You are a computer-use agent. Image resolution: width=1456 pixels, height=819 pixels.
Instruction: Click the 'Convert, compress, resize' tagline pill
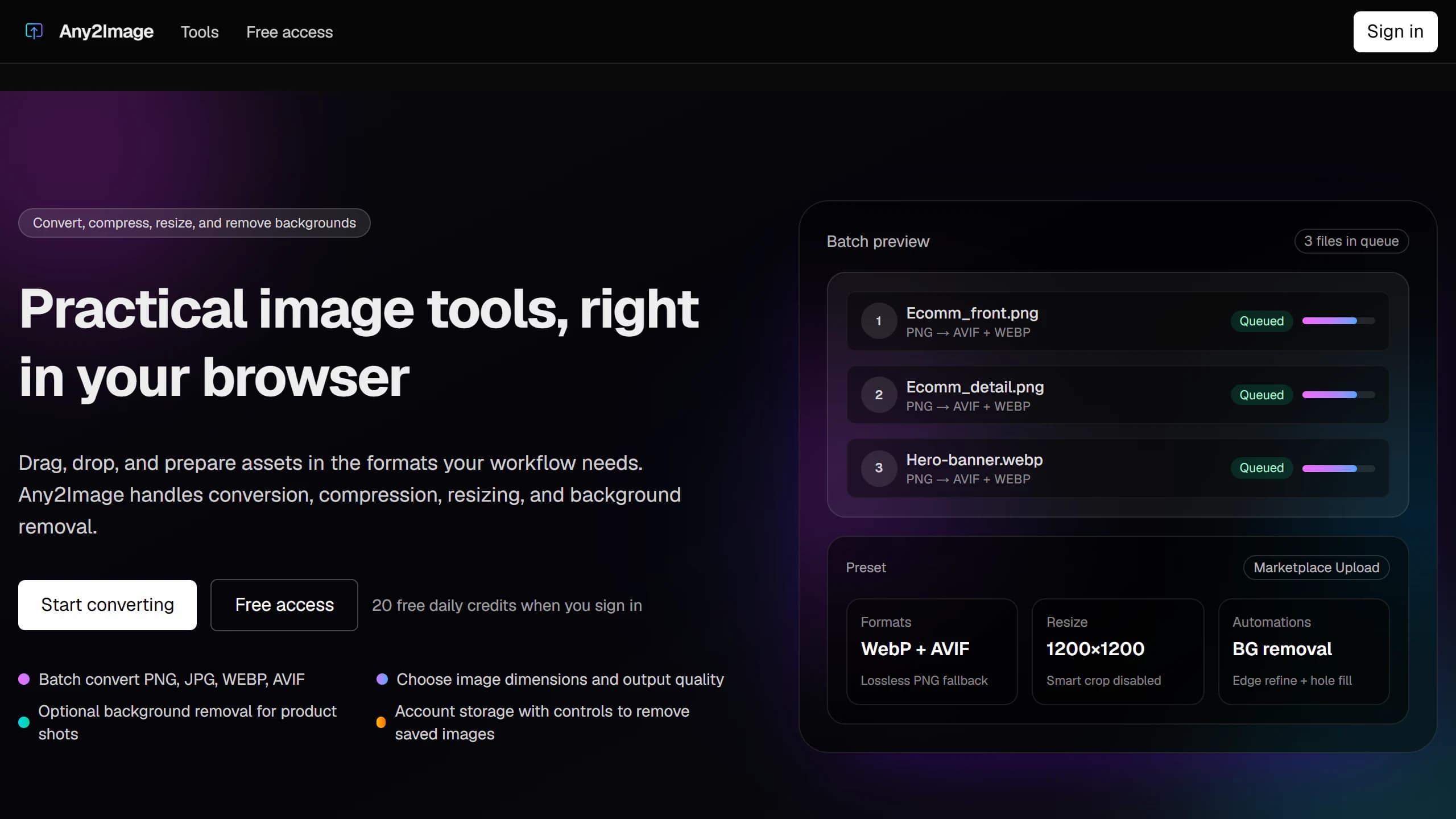(195, 223)
